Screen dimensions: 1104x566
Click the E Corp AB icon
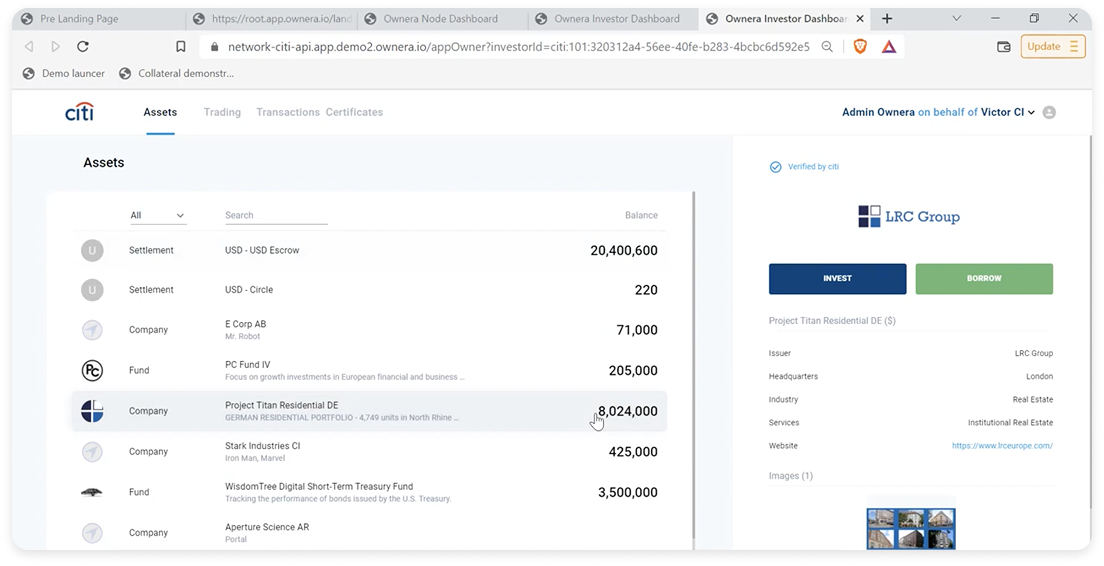(x=92, y=329)
